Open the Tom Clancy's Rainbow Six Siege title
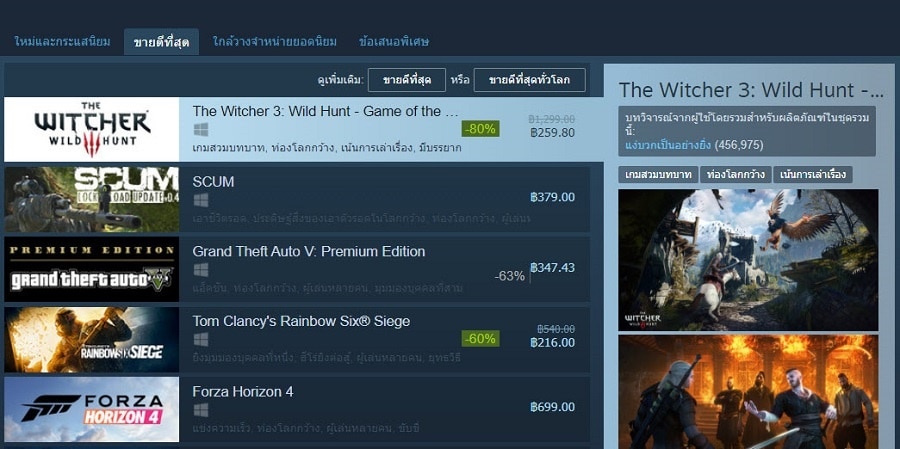Viewport: 900px width, 449px height. point(301,322)
